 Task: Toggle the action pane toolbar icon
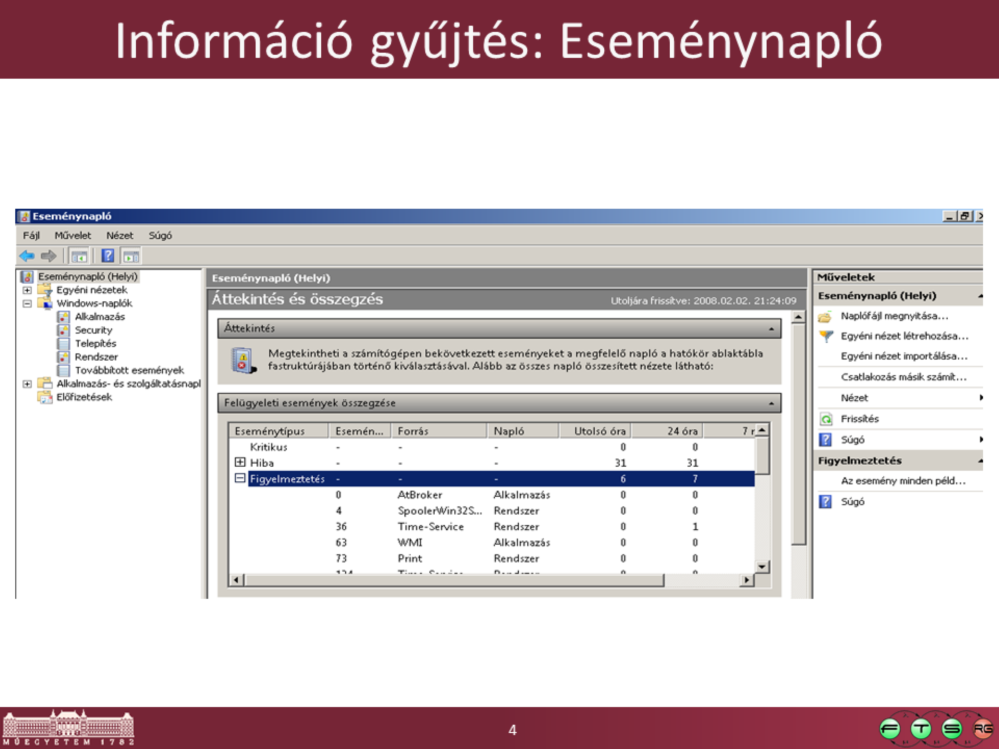click(x=131, y=256)
